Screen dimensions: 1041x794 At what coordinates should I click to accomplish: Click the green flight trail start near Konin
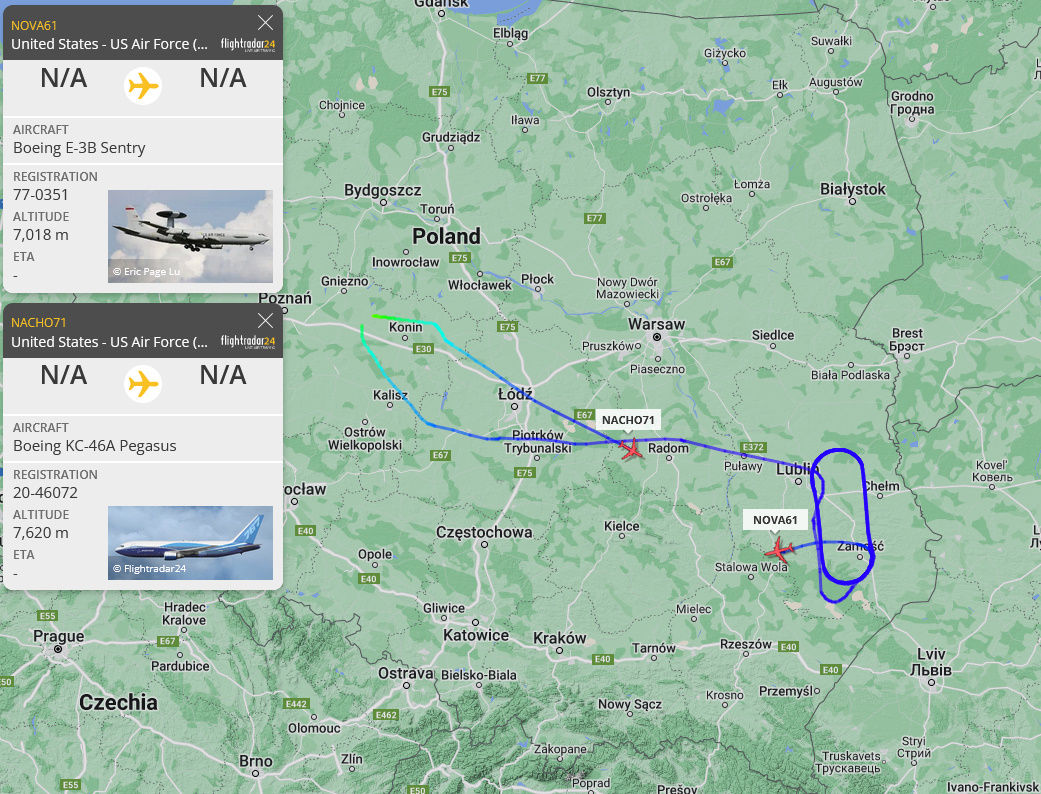point(376,316)
